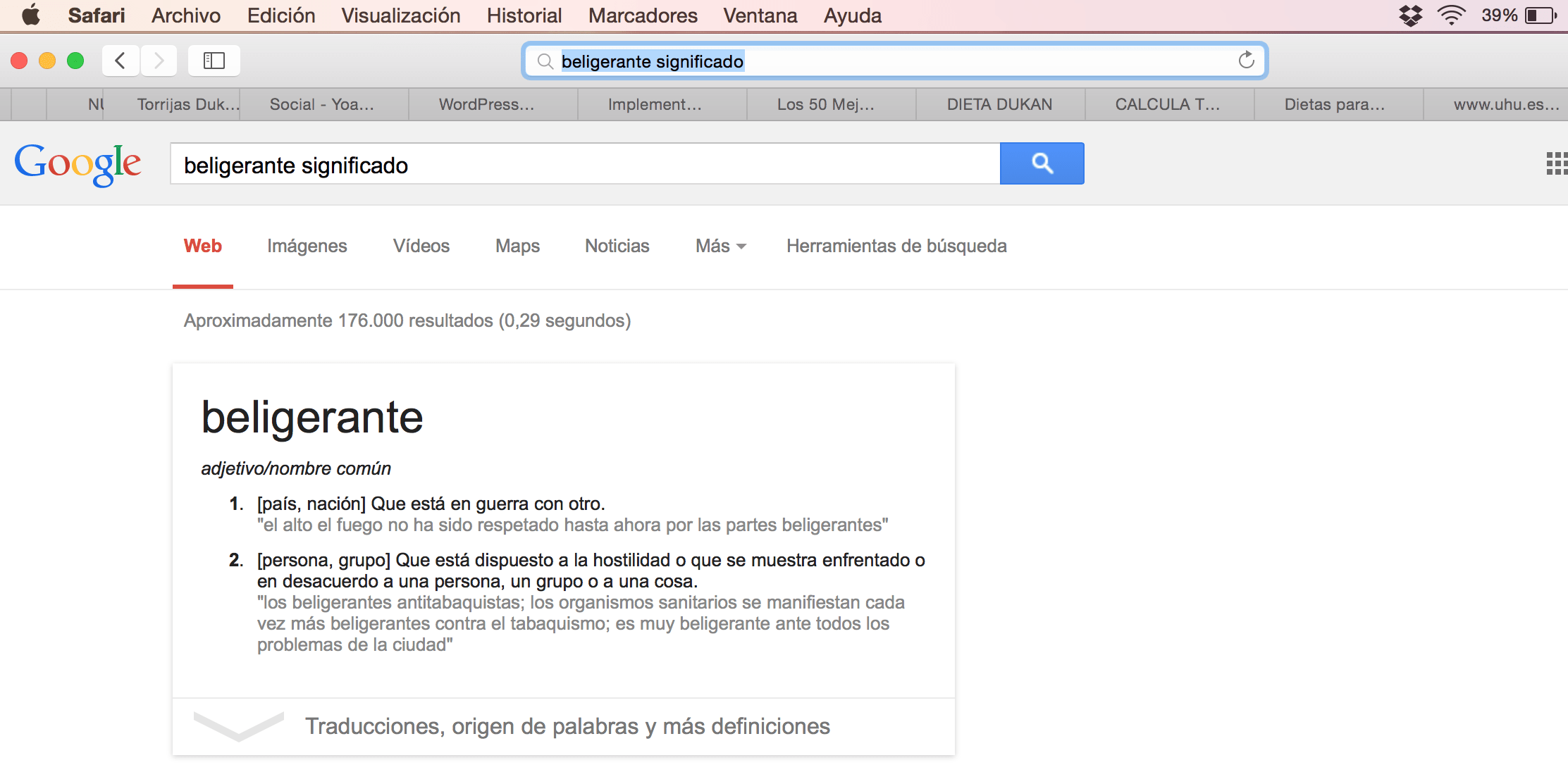Open the Safari menu
Image resolution: width=1568 pixels, height=772 pixels.
pyautogui.click(x=97, y=15)
